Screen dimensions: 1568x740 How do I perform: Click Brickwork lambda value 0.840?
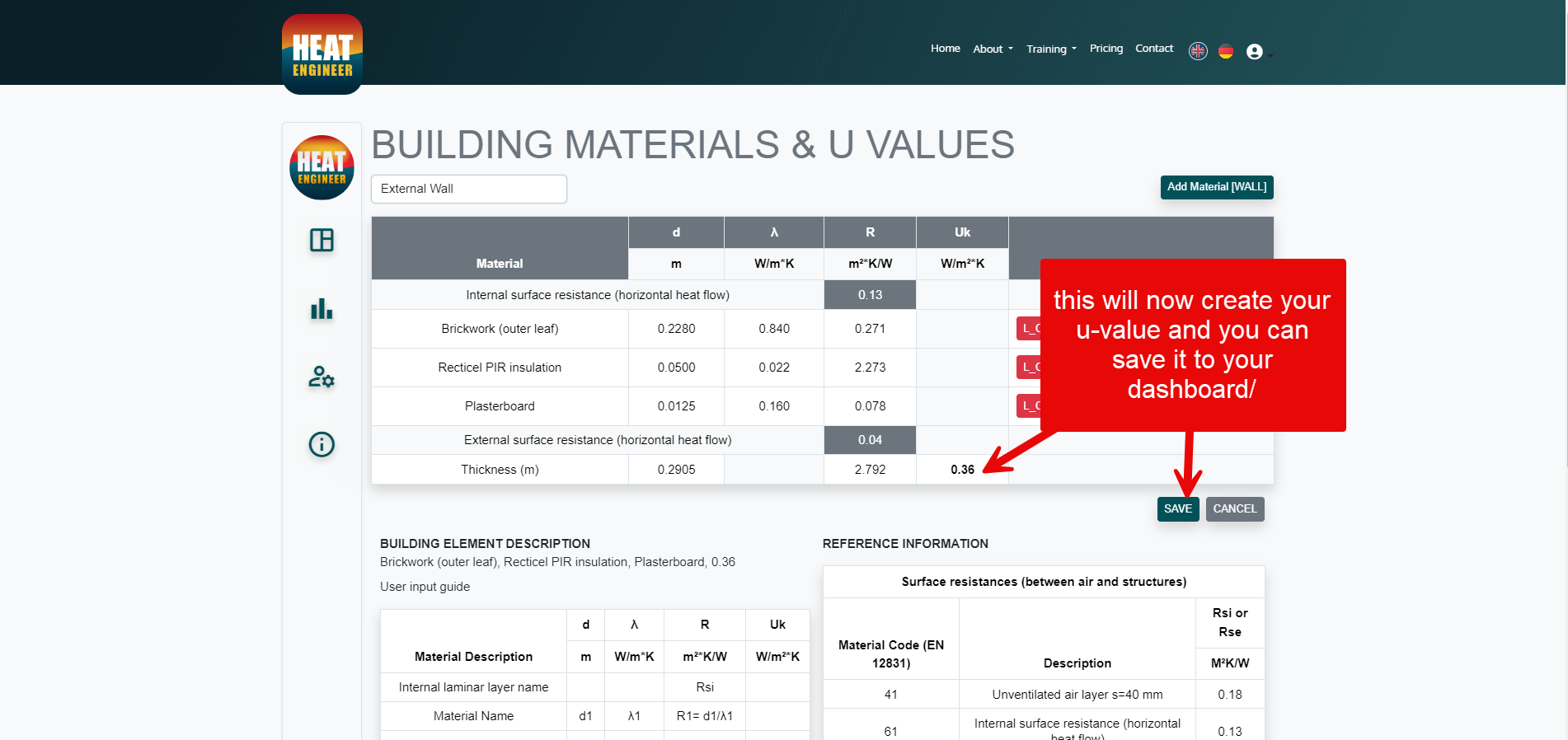click(x=774, y=329)
